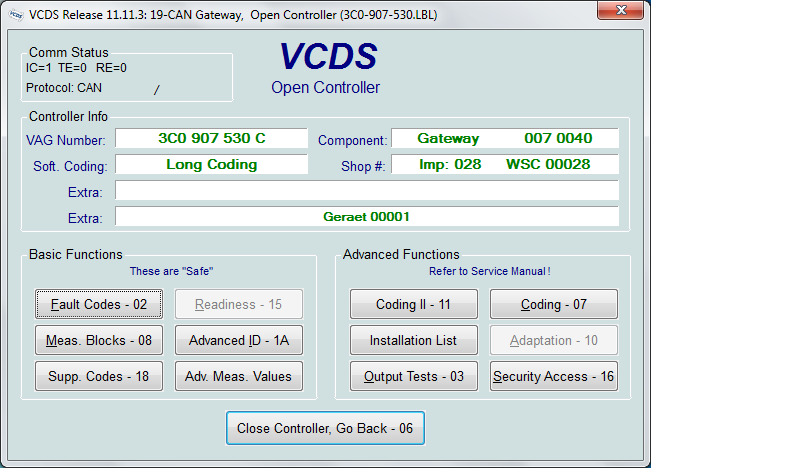
Task: Click Adv. Meas. Values button
Action: (239, 377)
